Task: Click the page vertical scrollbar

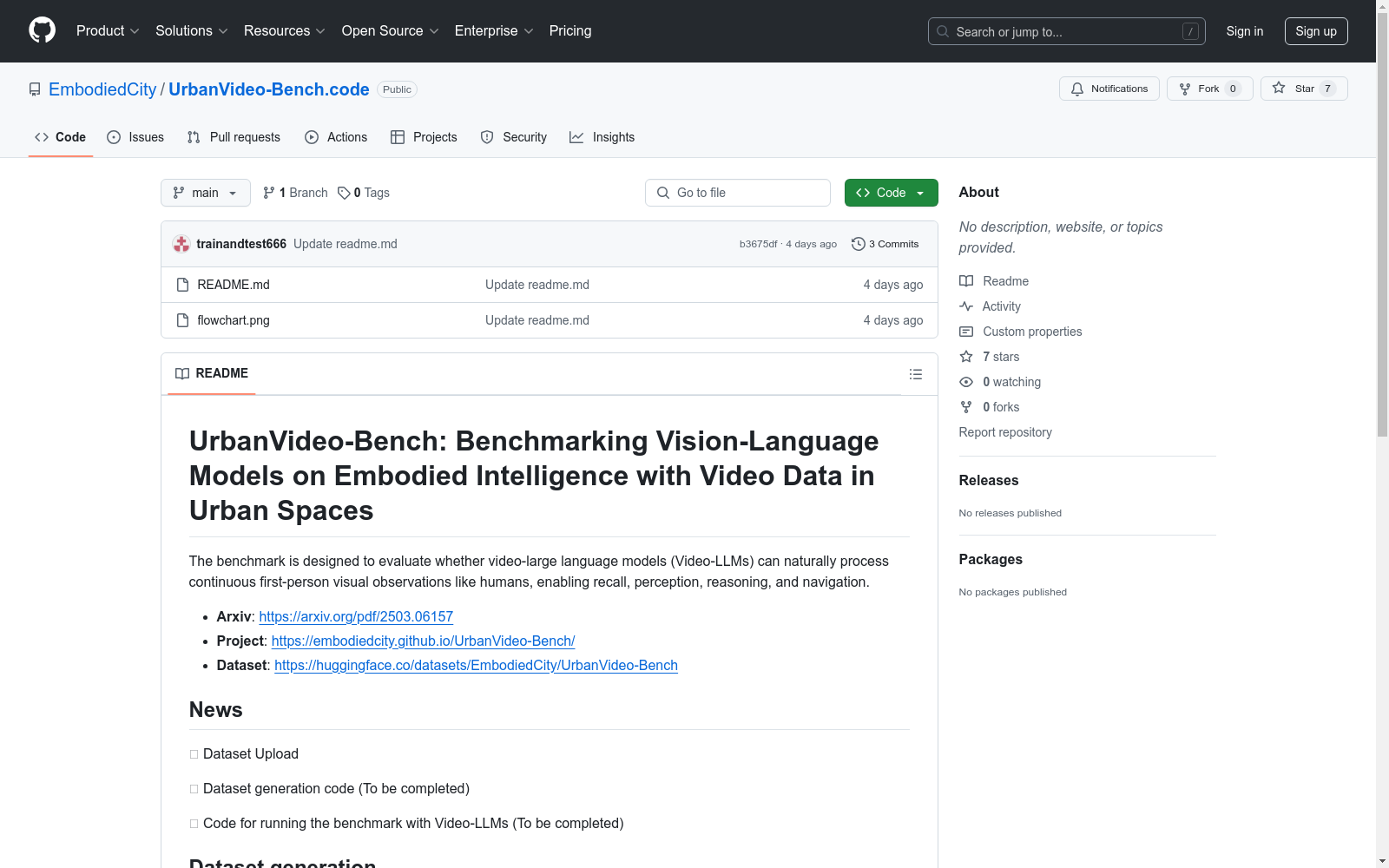Action: click(x=1382, y=226)
